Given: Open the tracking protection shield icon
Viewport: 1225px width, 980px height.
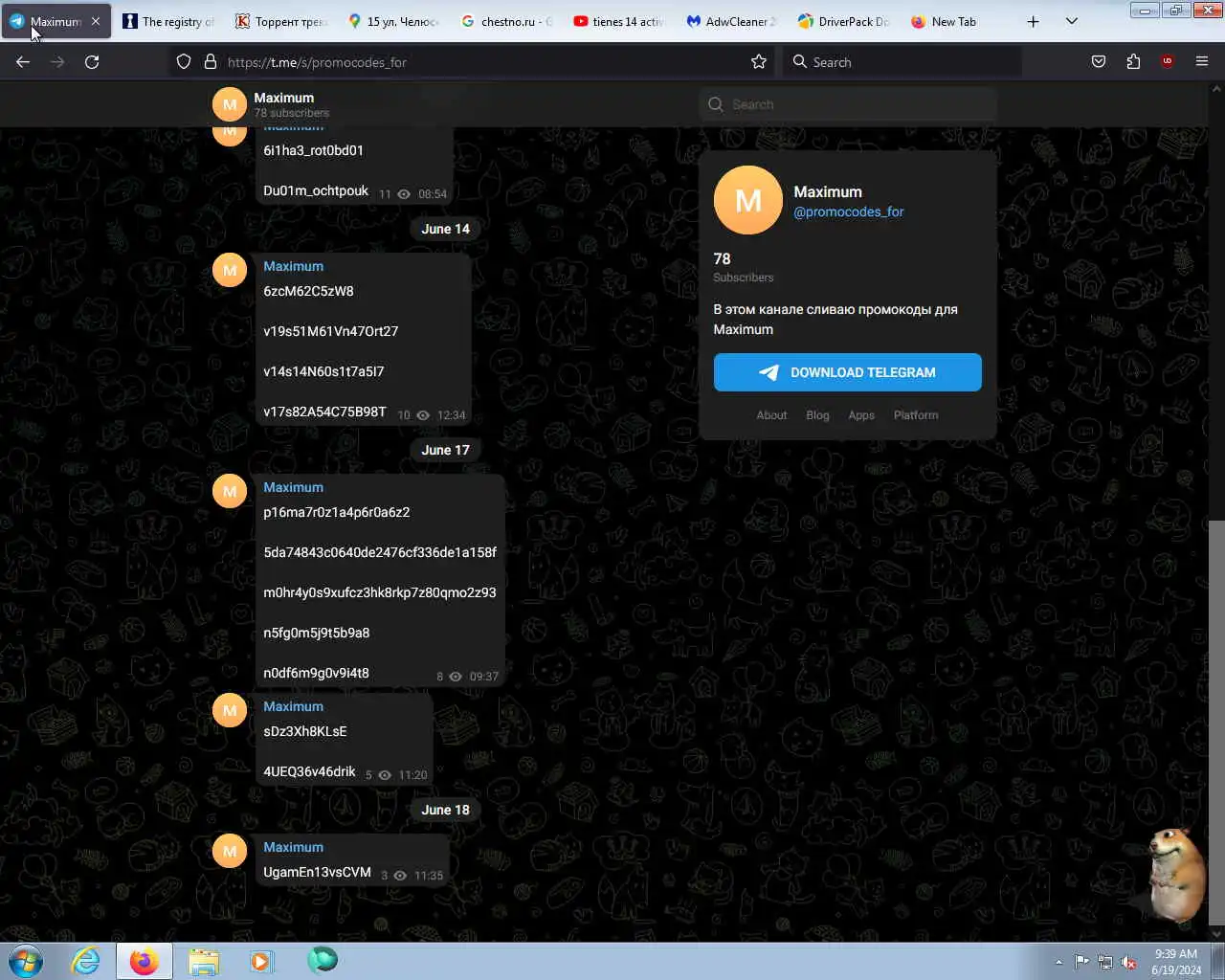Looking at the screenshot, I should point(184,62).
